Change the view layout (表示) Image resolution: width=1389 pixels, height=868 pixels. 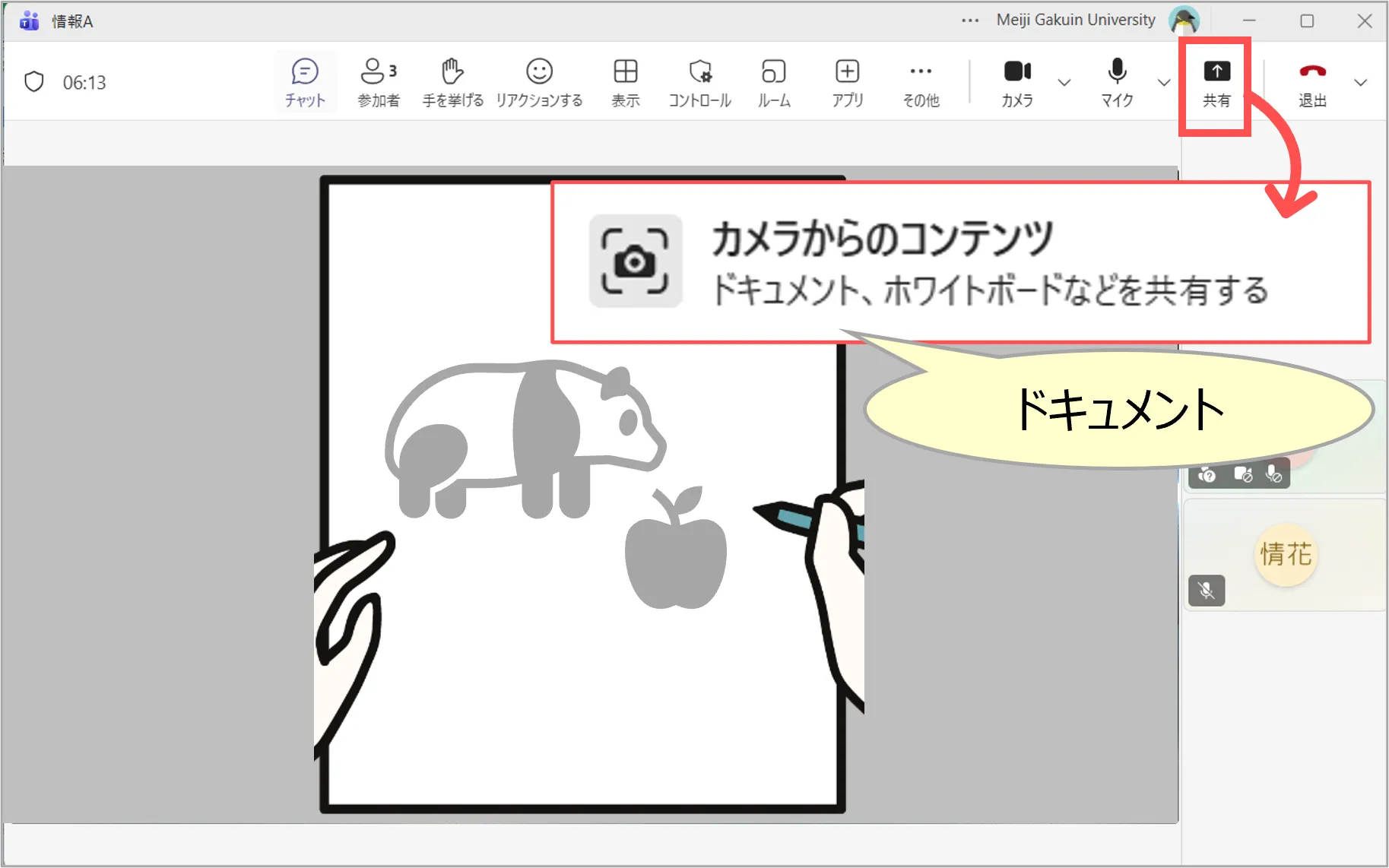tap(625, 82)
